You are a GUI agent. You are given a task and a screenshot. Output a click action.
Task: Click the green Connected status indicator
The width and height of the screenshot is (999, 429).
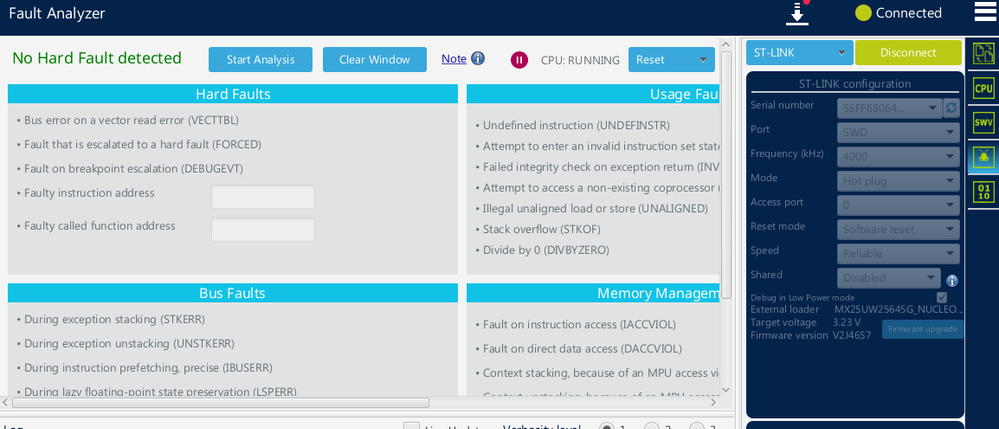coord(863,13)
